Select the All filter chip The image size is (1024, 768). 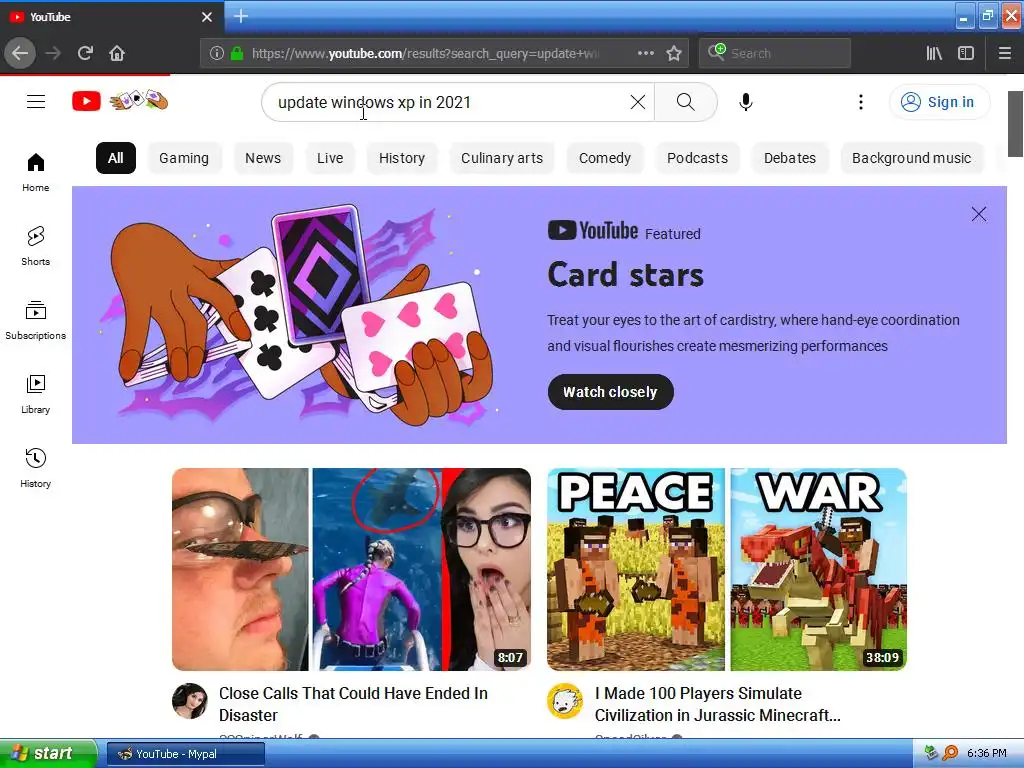coord(116,158)
